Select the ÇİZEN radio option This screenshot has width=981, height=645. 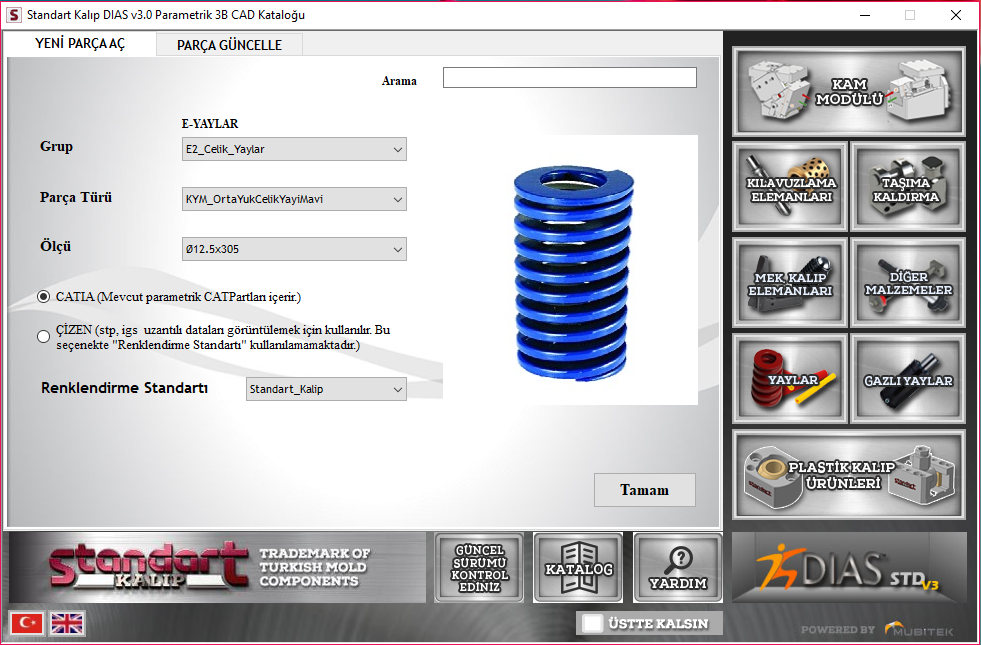tap(43, 337)
